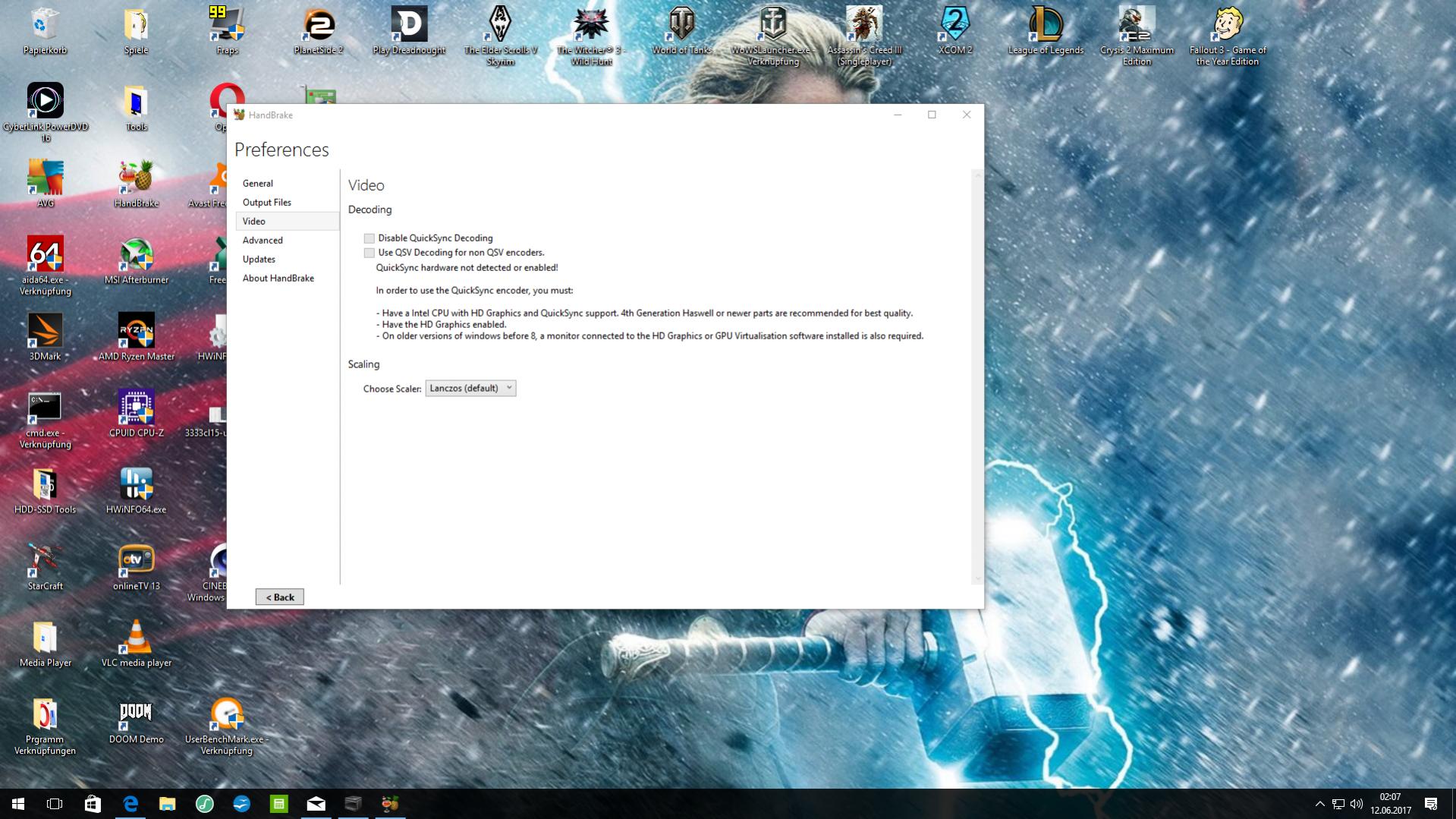Show hidden system tray icons
Viewport: 1456px width, 819px height.
point(1319,804)
